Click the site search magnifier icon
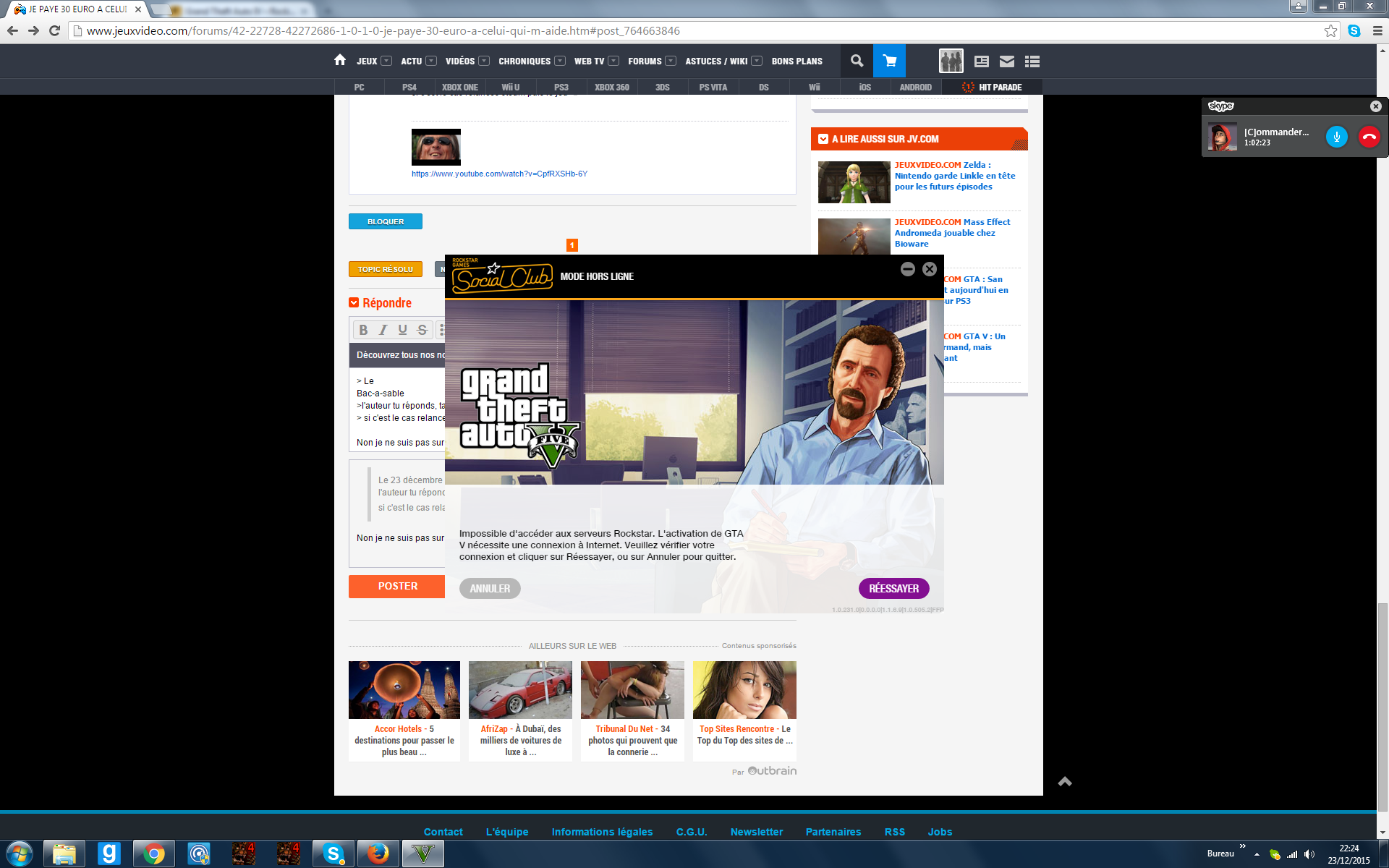 [857, 61]
